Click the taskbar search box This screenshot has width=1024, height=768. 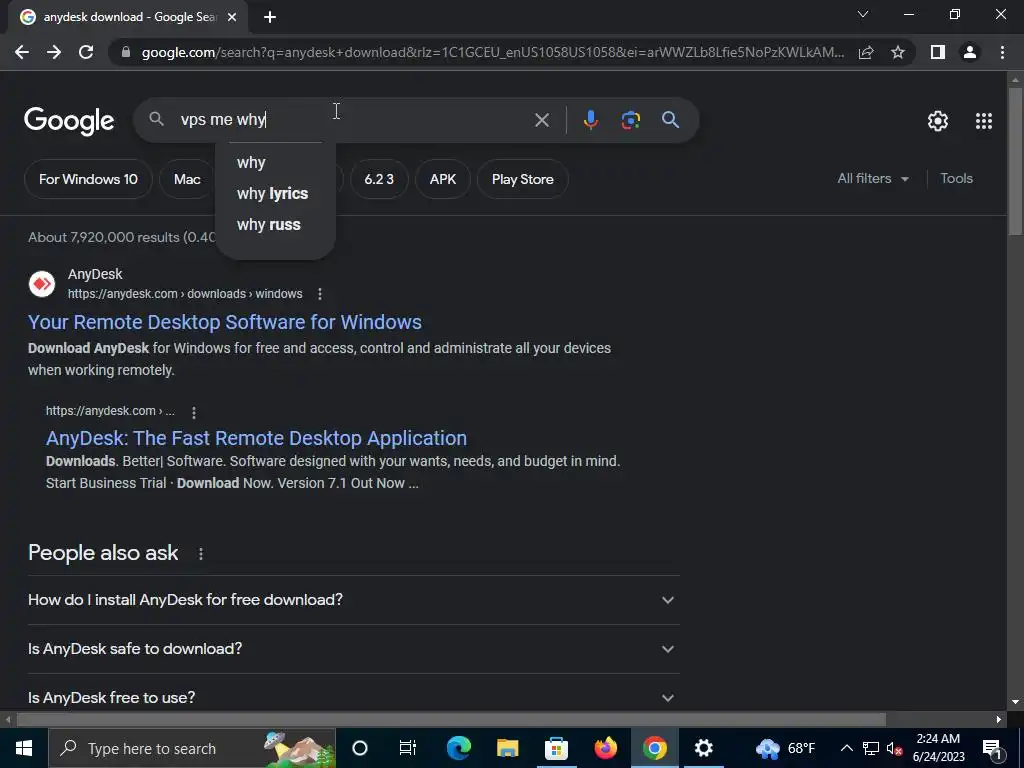tap(192, 748)
